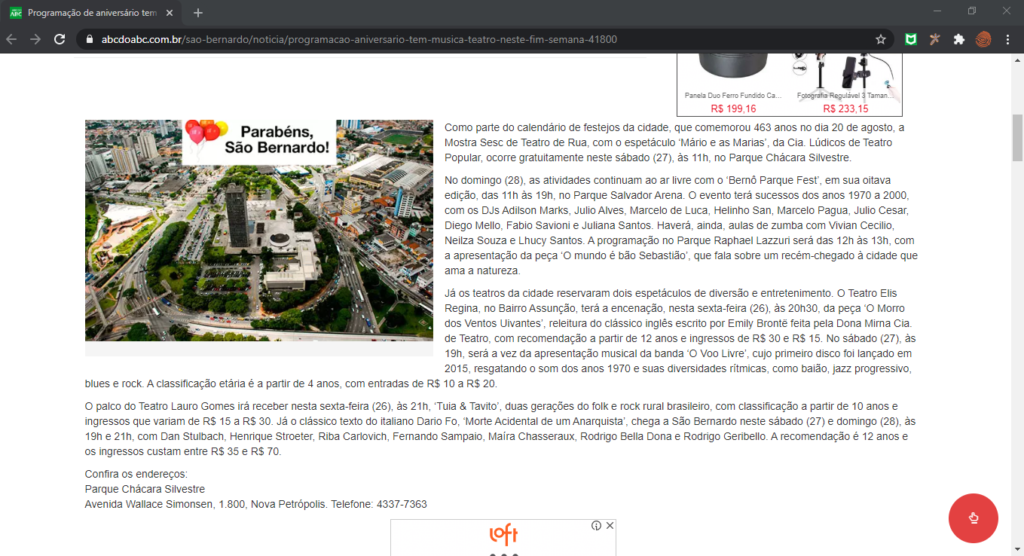1024x556 pixels.
Task: Open the Chrome profile avatar
Action: tap(983, 39)
